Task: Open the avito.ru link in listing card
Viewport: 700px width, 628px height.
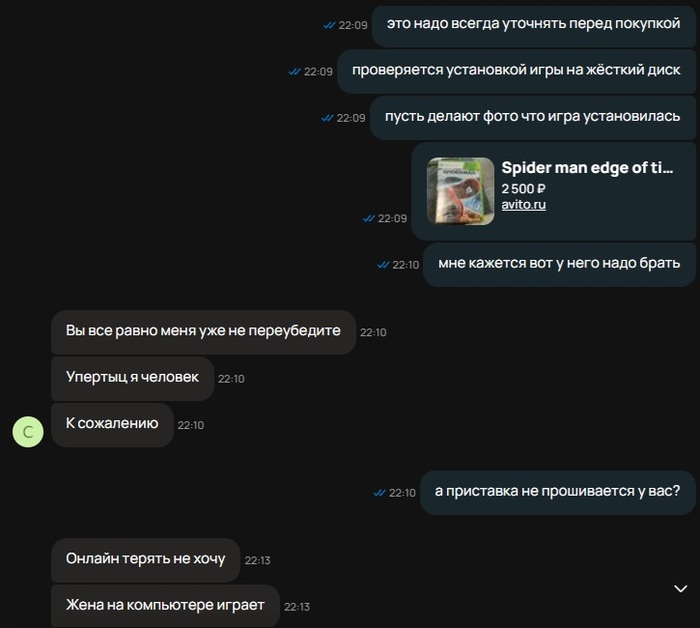Action: [x=523, y=204]
